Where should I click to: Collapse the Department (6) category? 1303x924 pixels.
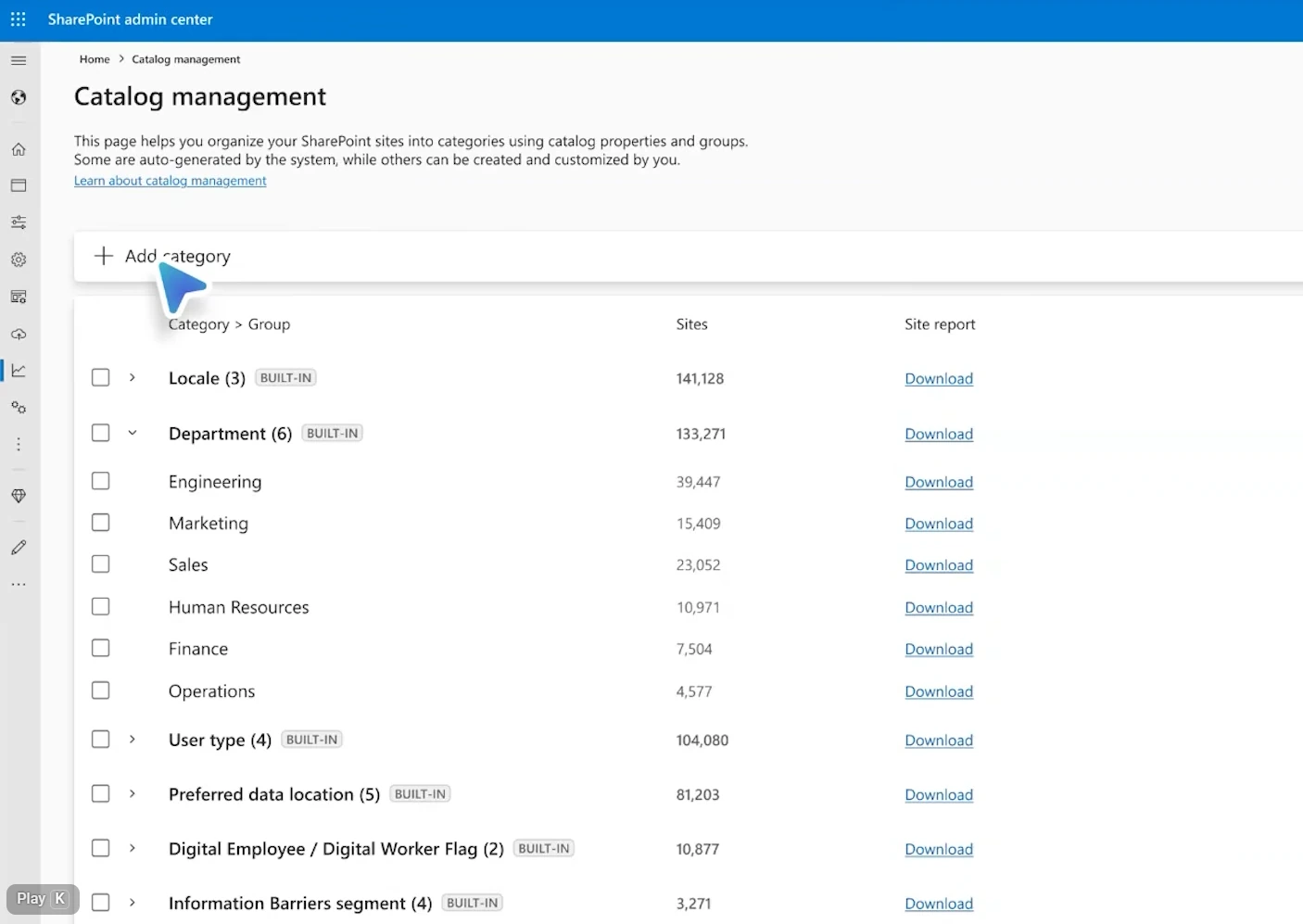point(133,433)
